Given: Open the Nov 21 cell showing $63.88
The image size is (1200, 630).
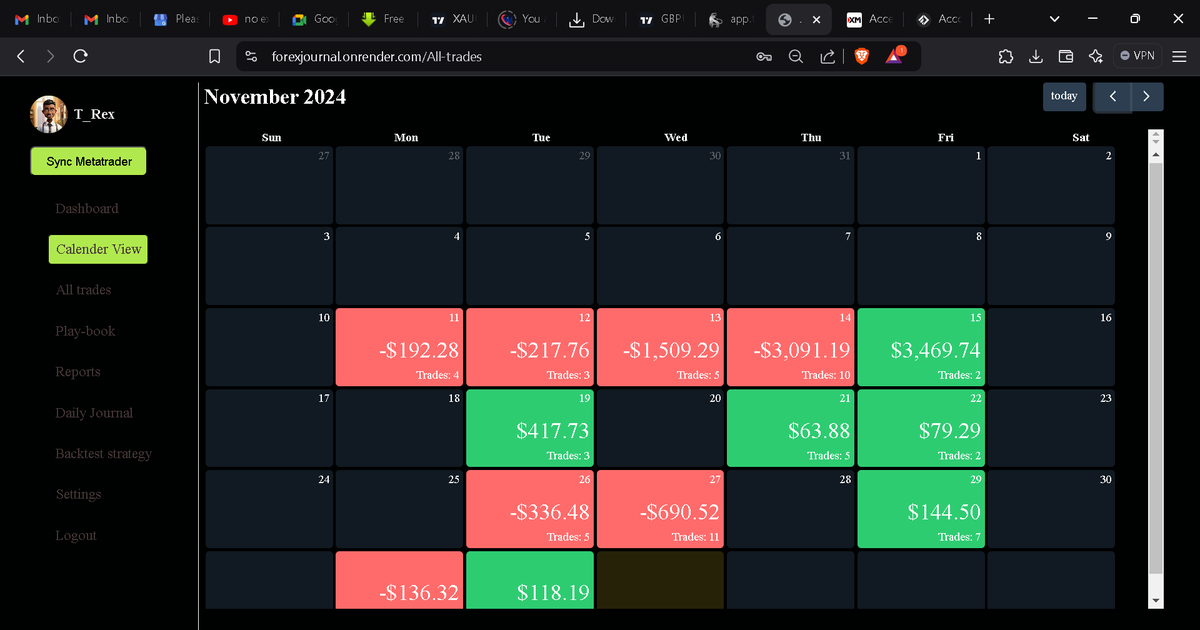Looking at the screenshot, I should (x=790, y=428).
